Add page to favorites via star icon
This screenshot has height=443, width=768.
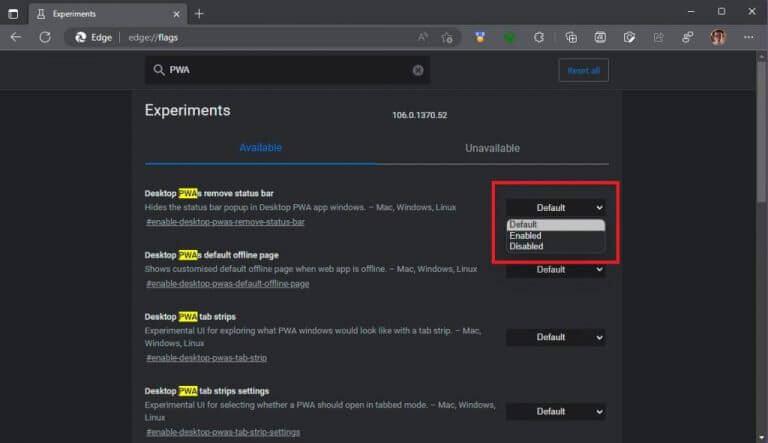click(x=447, y=37)
